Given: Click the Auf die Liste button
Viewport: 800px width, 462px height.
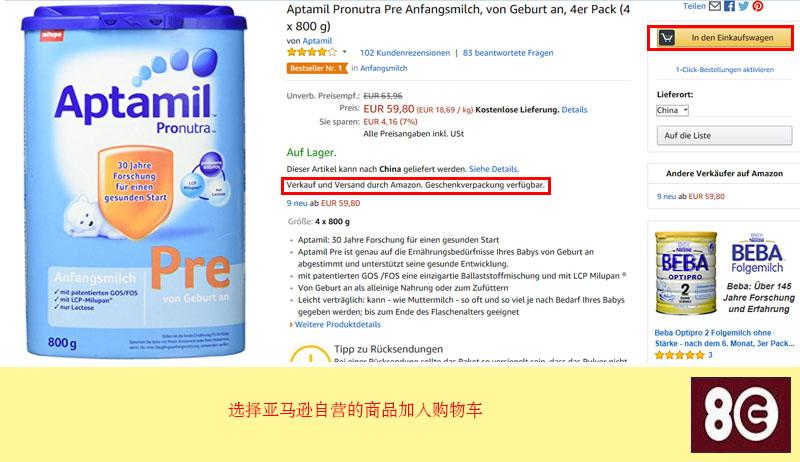Looking at the screenshot, I should pyautogui.click(x=724, y=136).
